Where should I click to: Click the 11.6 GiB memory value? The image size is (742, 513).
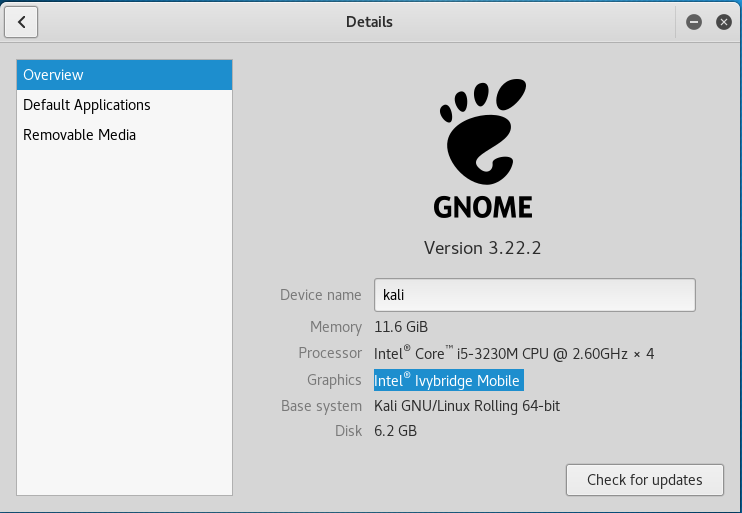401,327
